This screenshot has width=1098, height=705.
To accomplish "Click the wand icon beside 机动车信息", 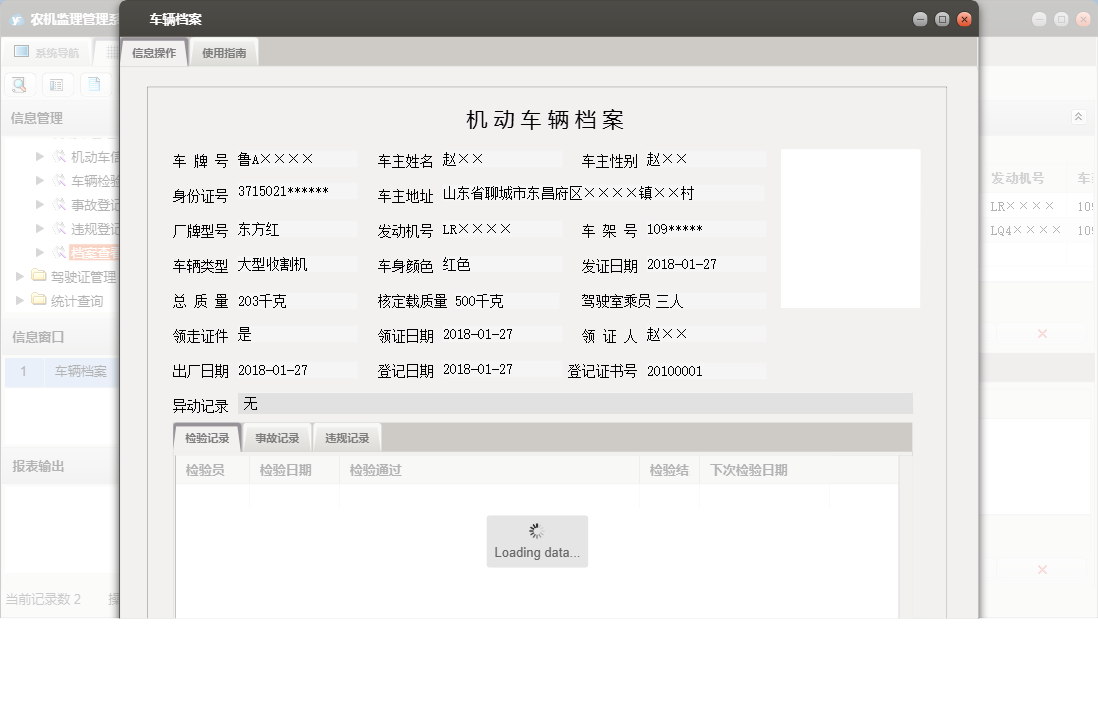I will click(61, 157).
